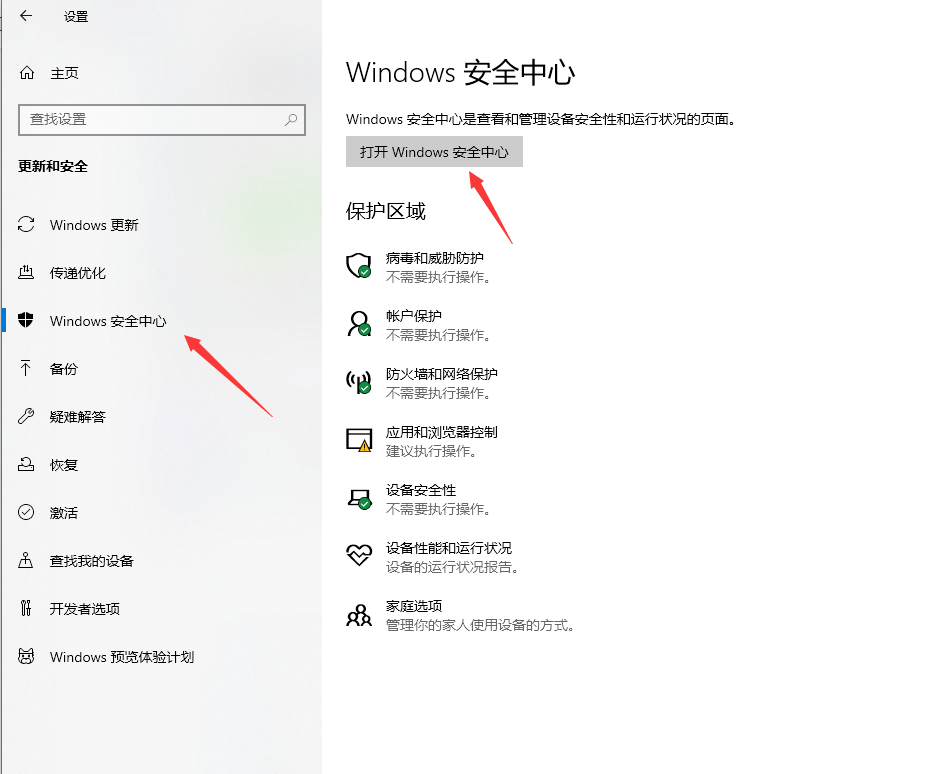935x774 pixels.
Task: Open 查找我的设备 settings page
Action: (91, 561)
